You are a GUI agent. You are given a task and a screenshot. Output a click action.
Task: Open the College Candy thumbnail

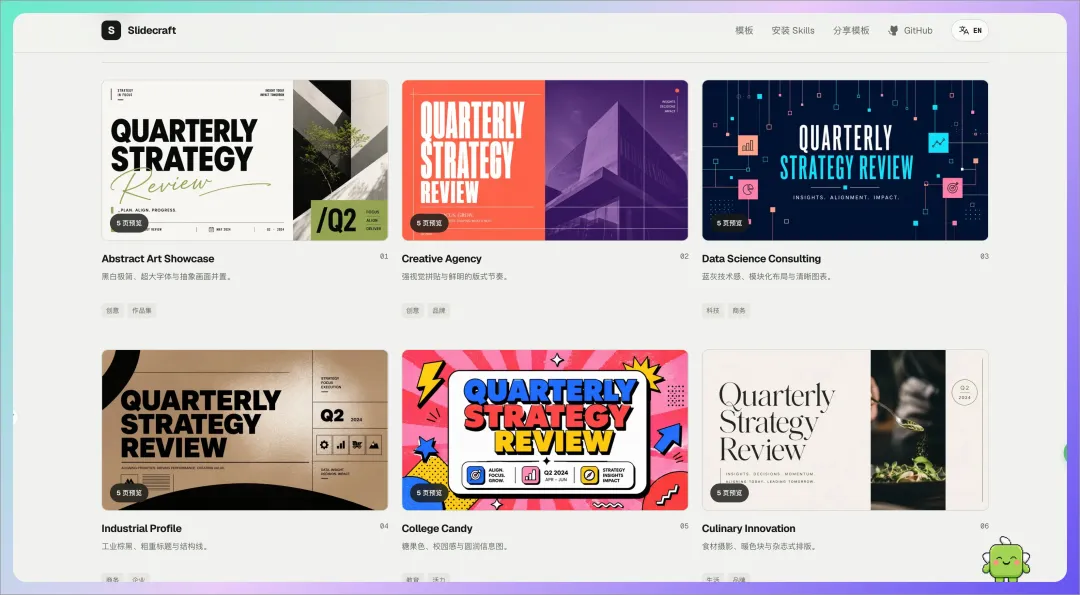click(x=545, y=430)
